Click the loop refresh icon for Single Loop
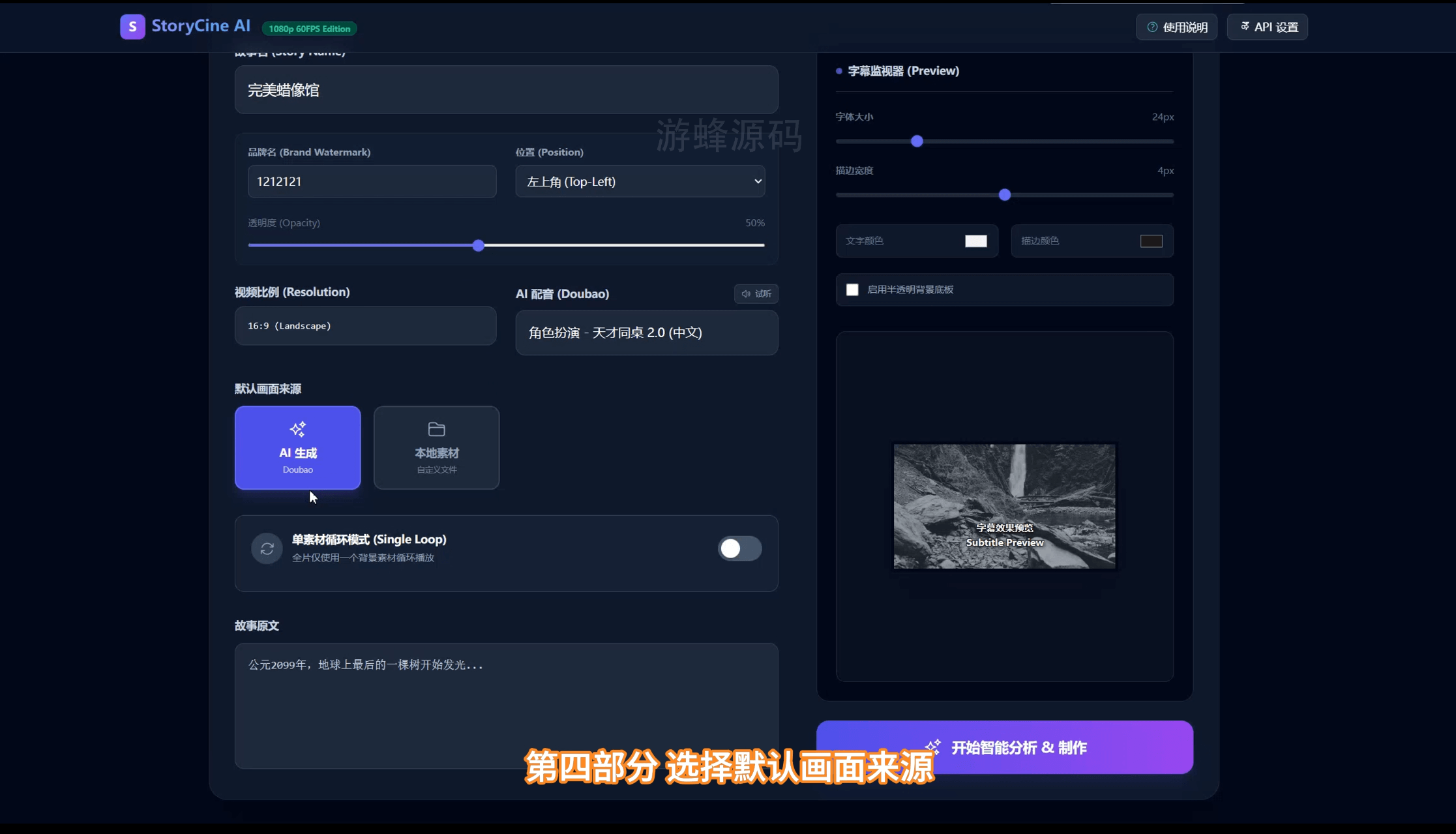Screen dimensions: 1456x834 pos(267,548)
